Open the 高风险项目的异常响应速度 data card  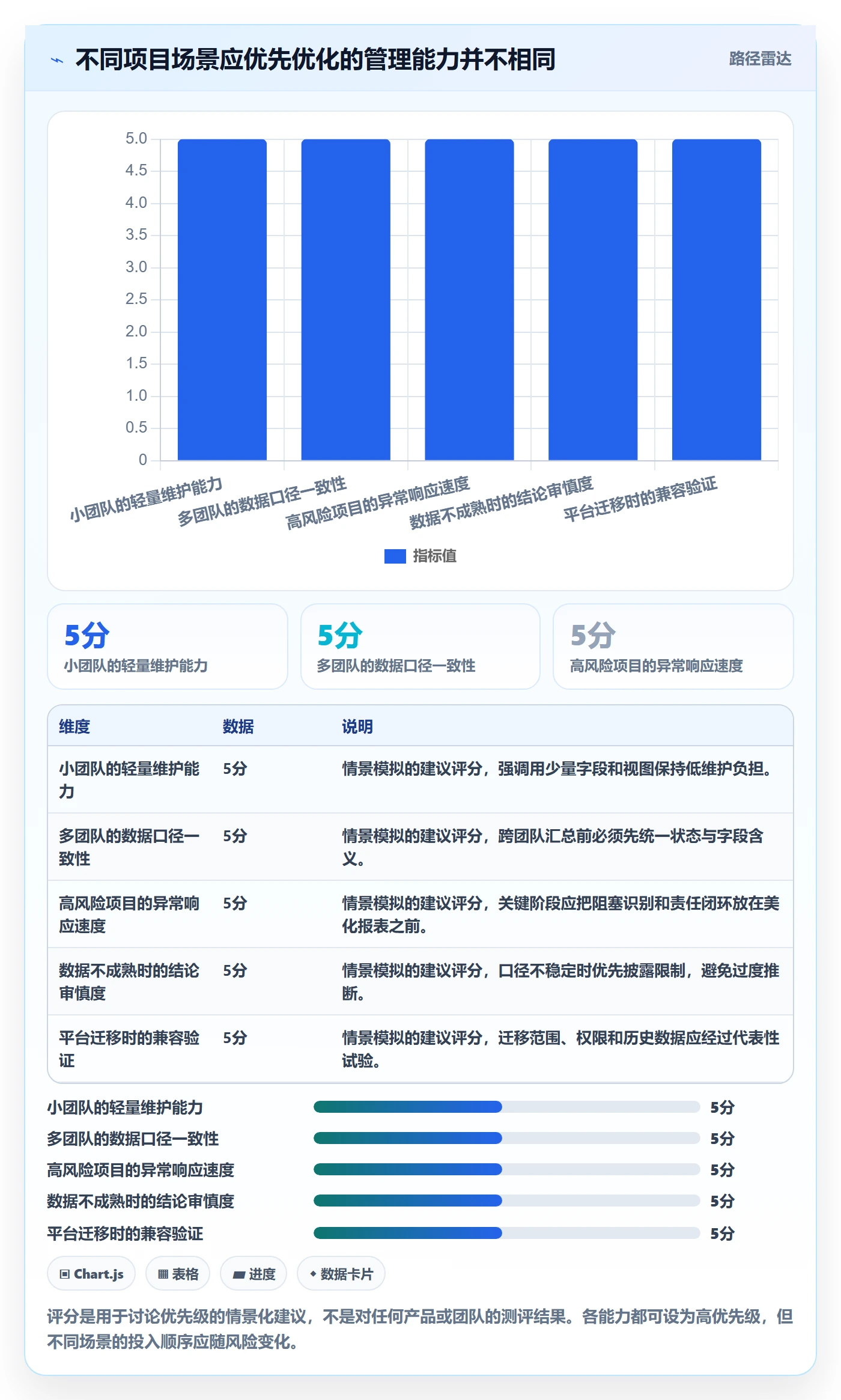click(673, 647)
